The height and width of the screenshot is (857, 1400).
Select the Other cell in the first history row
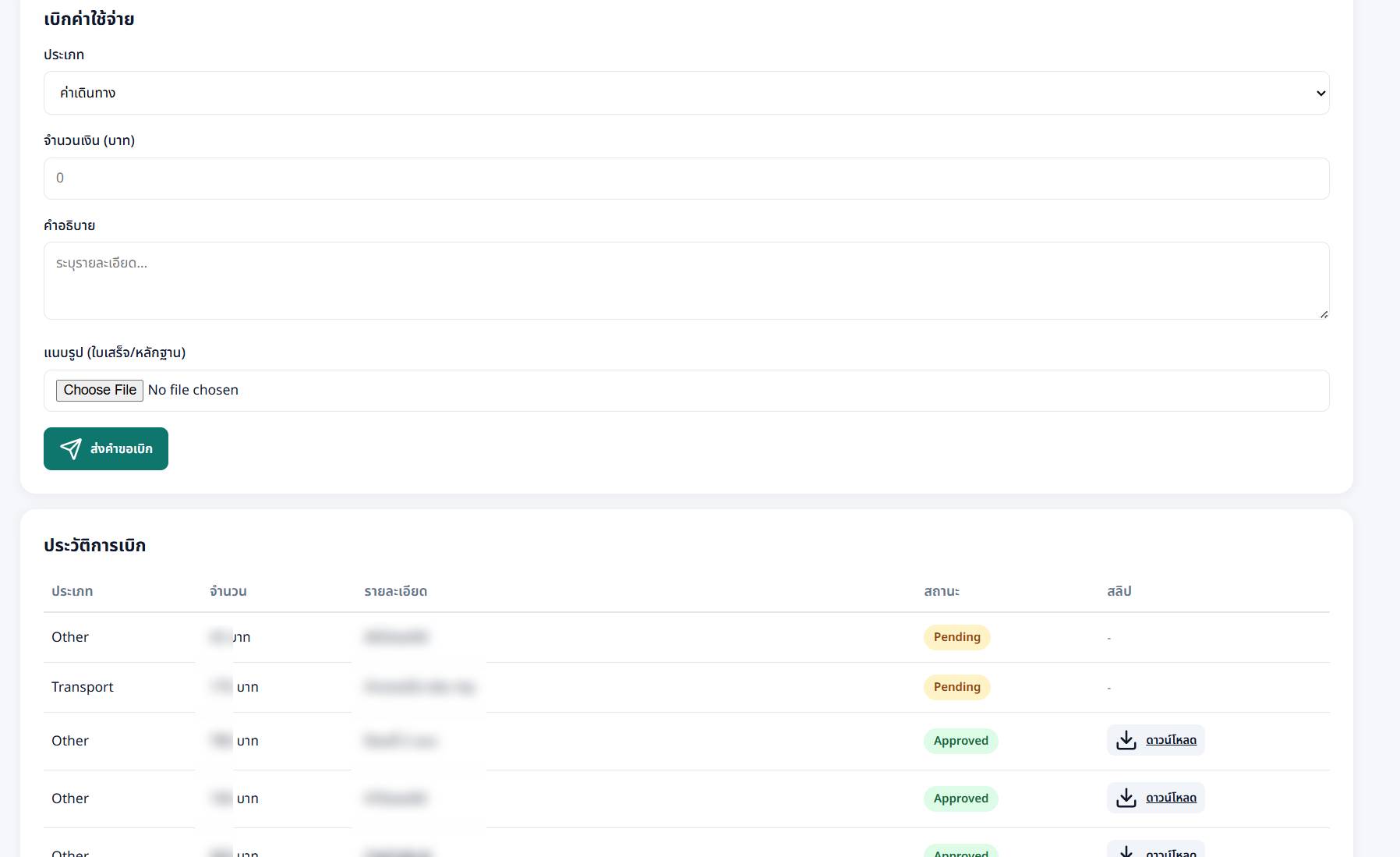(x=70, y=637)
